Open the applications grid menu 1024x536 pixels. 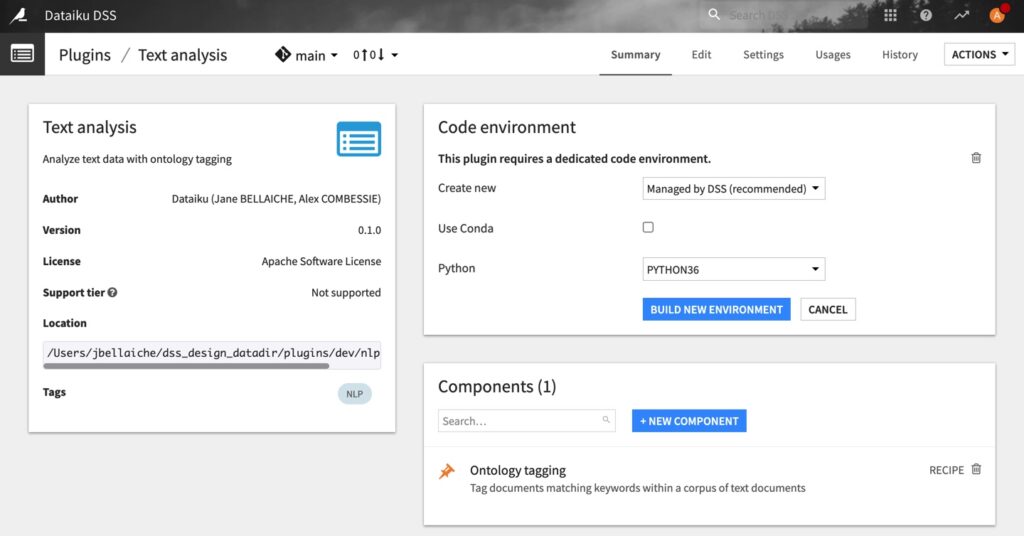tap(891, 15)
